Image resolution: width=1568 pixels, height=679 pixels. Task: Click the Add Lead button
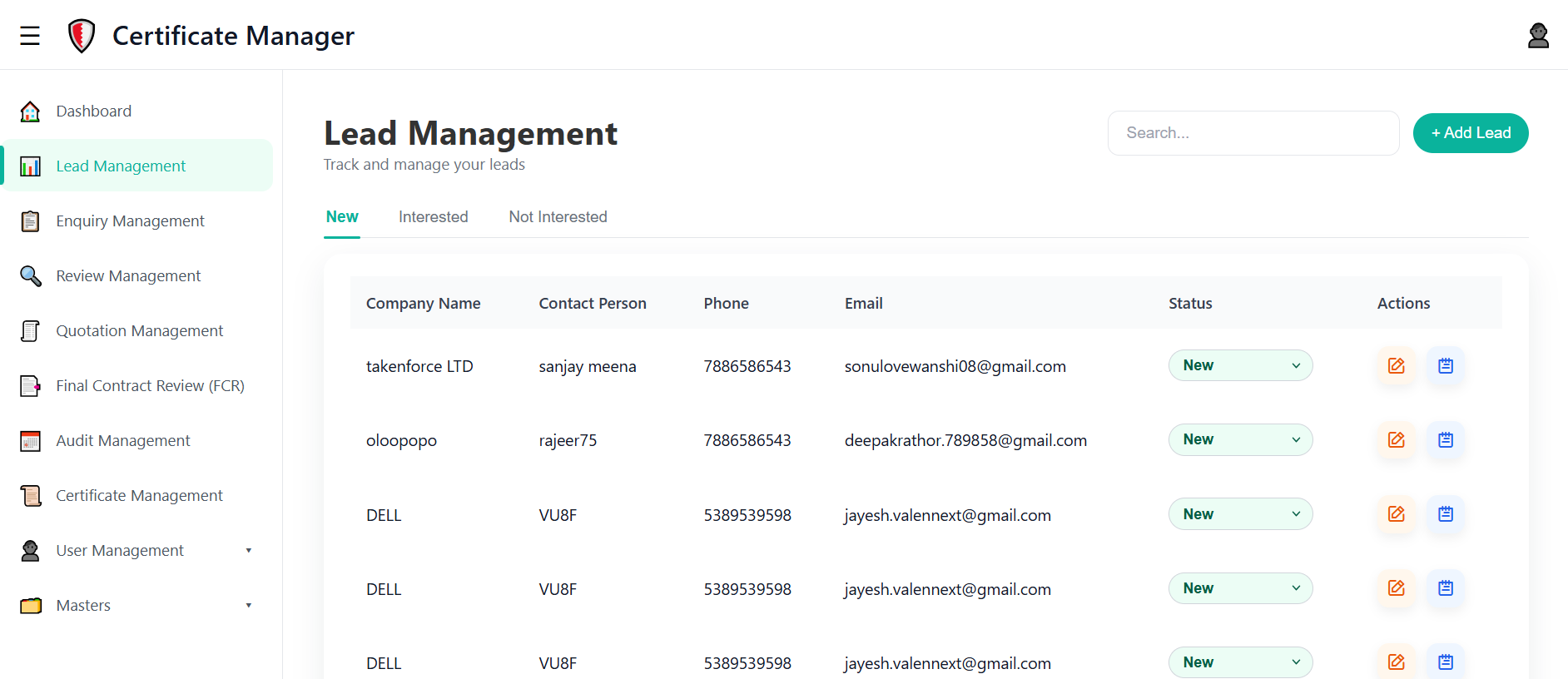pos(1470,133)
